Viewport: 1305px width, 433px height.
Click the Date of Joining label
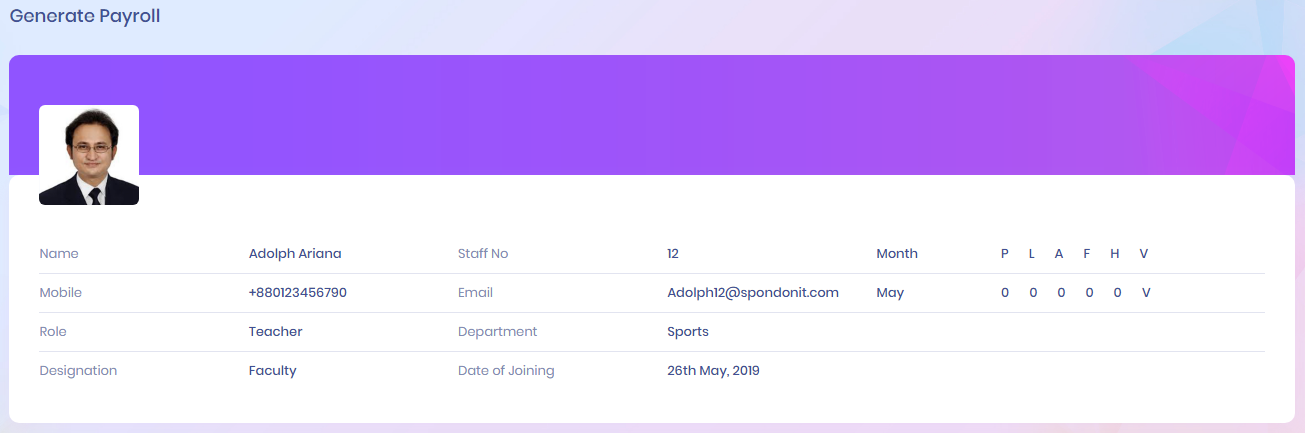506,371
